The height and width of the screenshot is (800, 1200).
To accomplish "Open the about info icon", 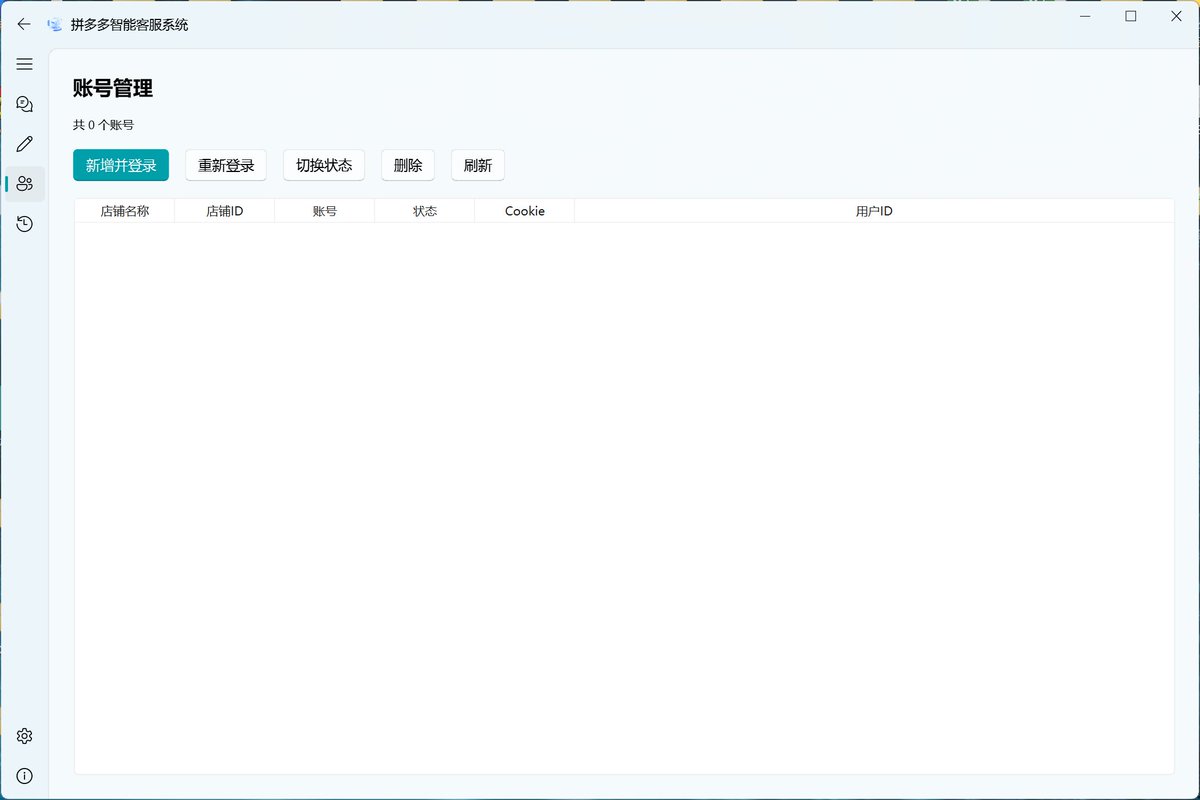I will coord(25,776).
